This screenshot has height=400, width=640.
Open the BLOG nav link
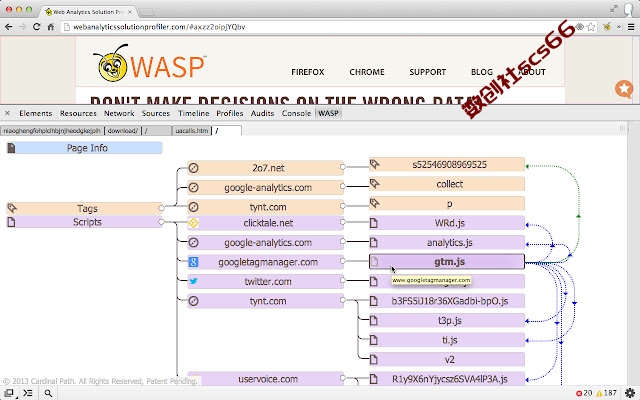482,72
